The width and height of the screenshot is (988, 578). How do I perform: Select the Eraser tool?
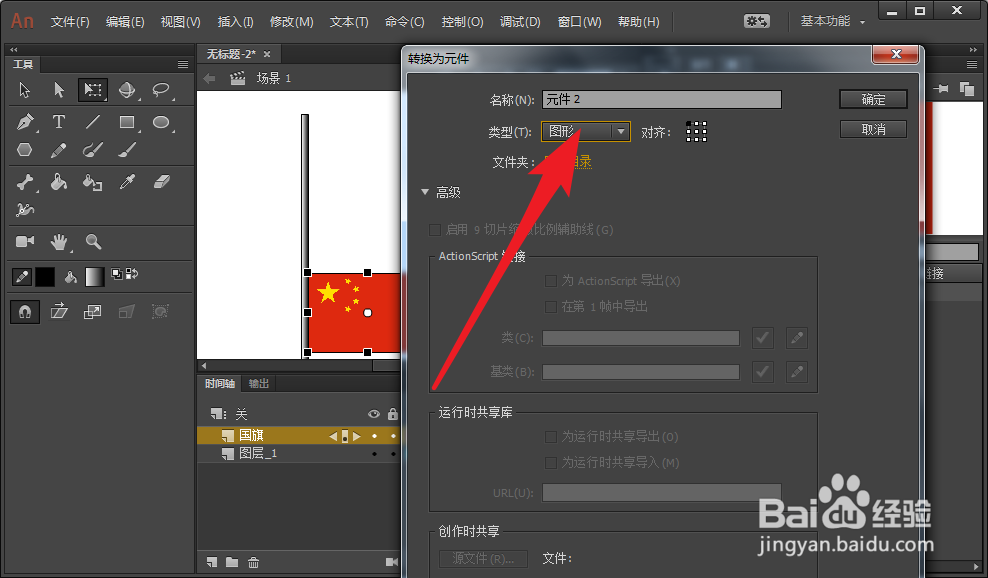[162, 182]
